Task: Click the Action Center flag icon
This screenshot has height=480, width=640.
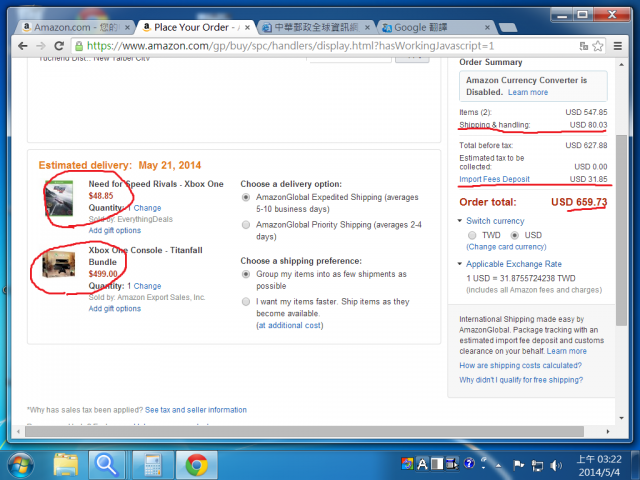Action: [519, 464]
